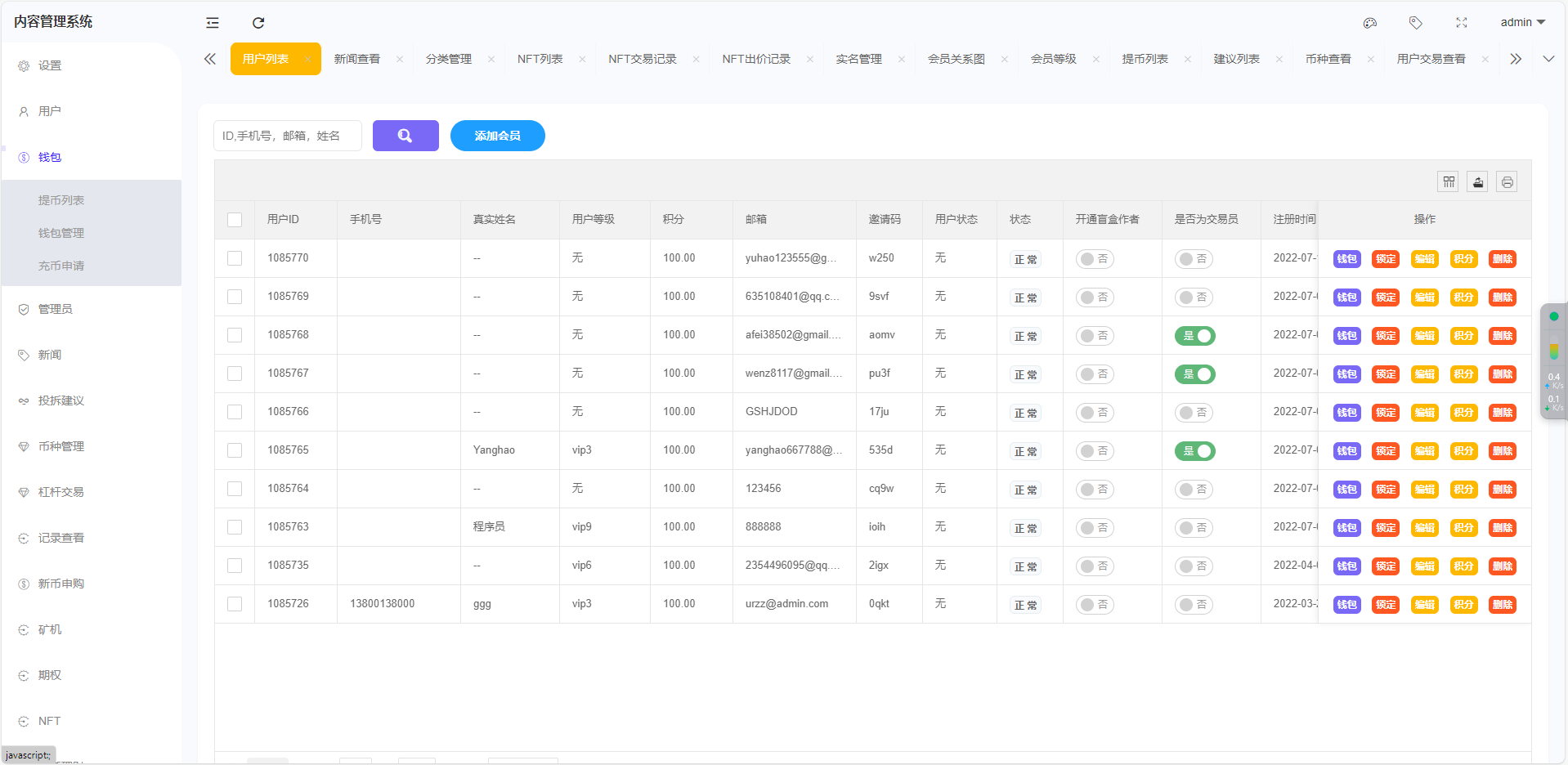
Task: Click the 用户 person icon in sidebar
Action: [24, 111]
